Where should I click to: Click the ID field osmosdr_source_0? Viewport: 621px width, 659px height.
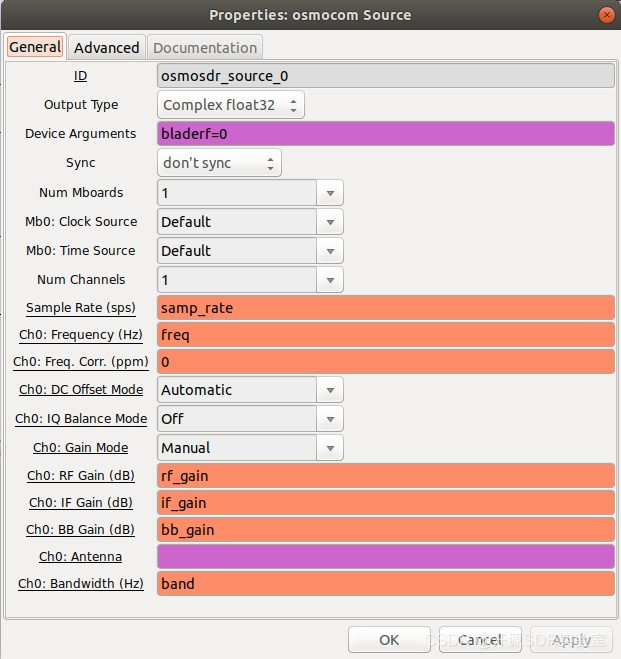(386, 76)
